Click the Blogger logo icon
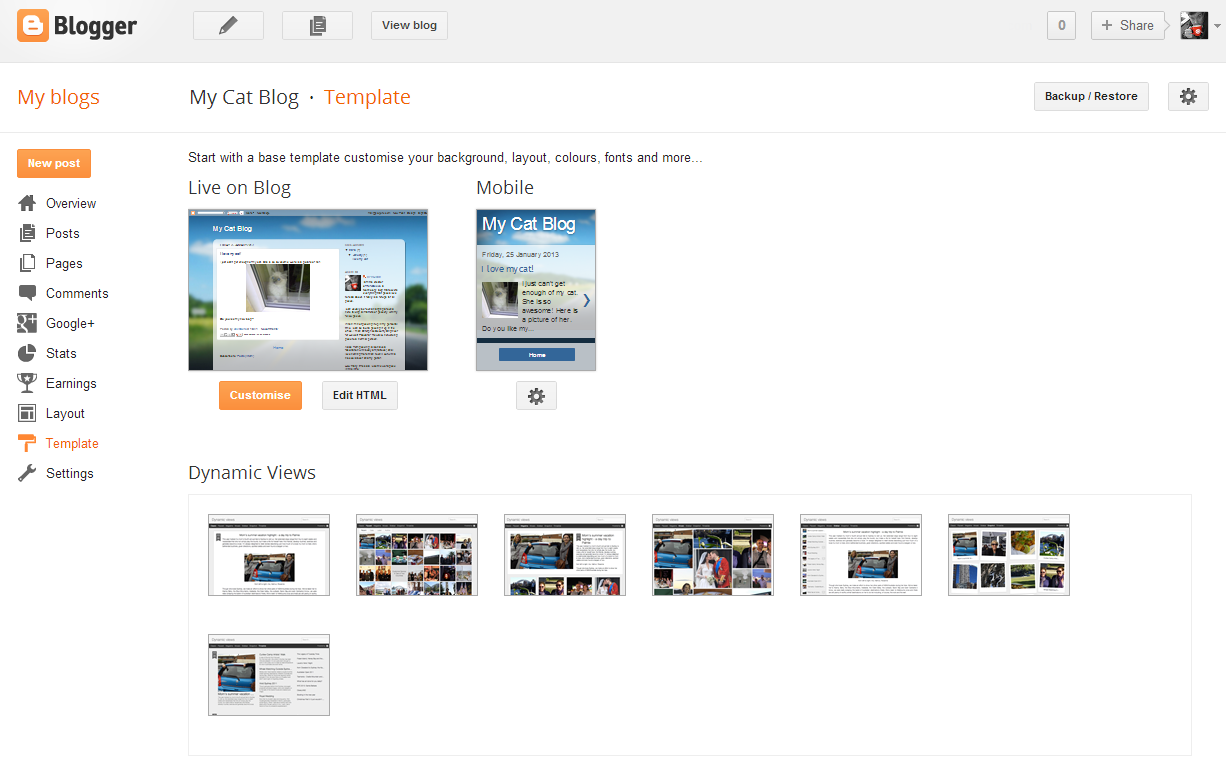Viewport: 1226px width, 773px height. tap(33, 26)
